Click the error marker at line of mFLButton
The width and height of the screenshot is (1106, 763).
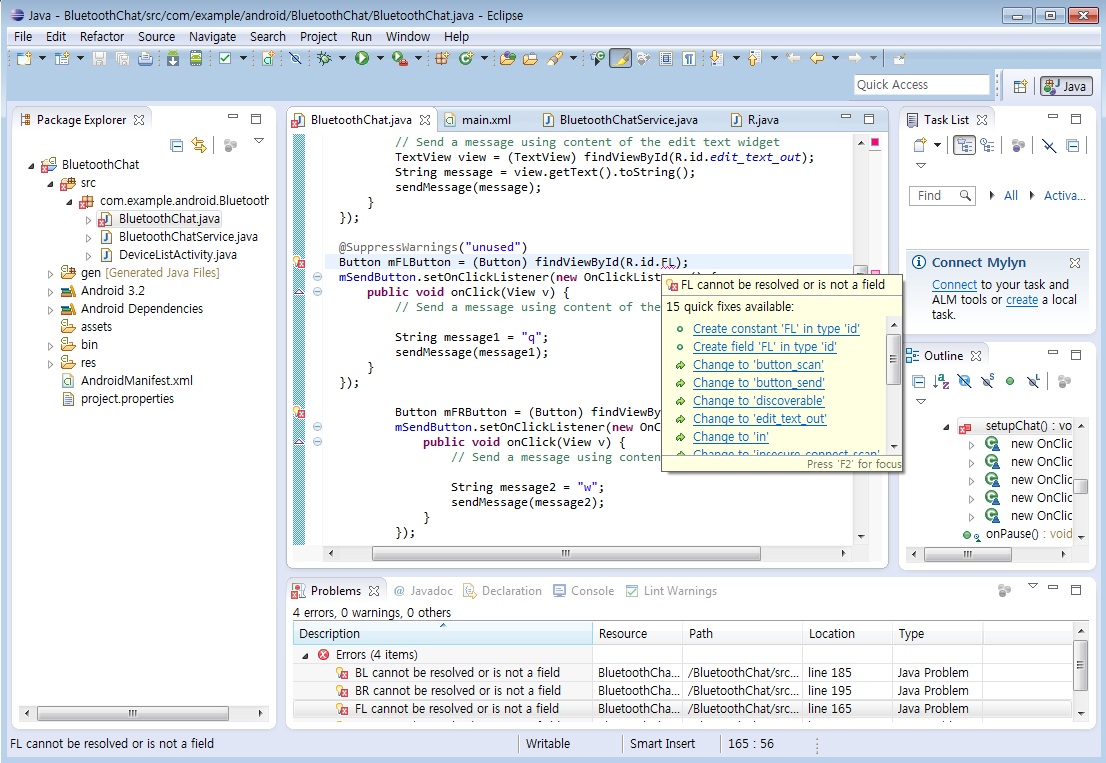pyautogui.click(x=299, y=262)
